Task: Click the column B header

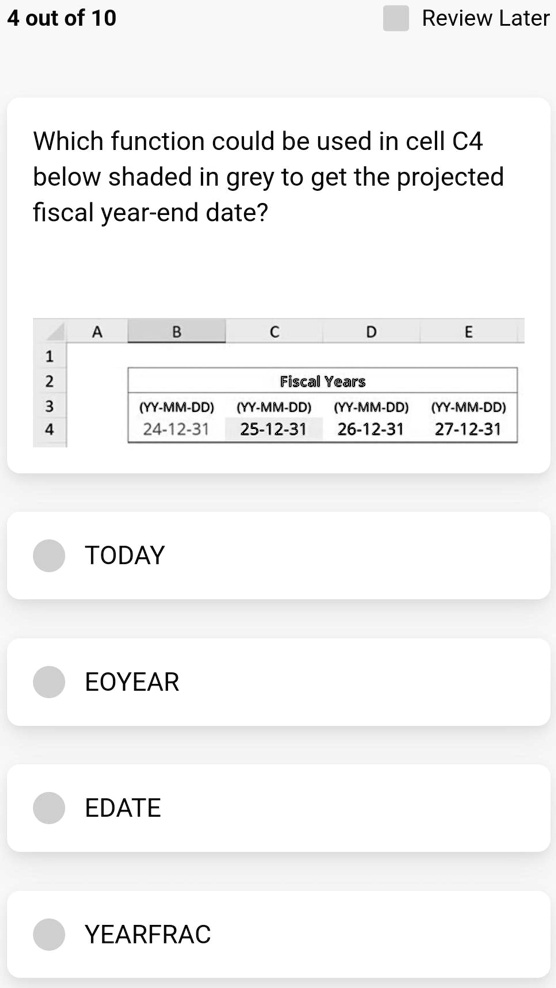Action: [x=177, y=331]
